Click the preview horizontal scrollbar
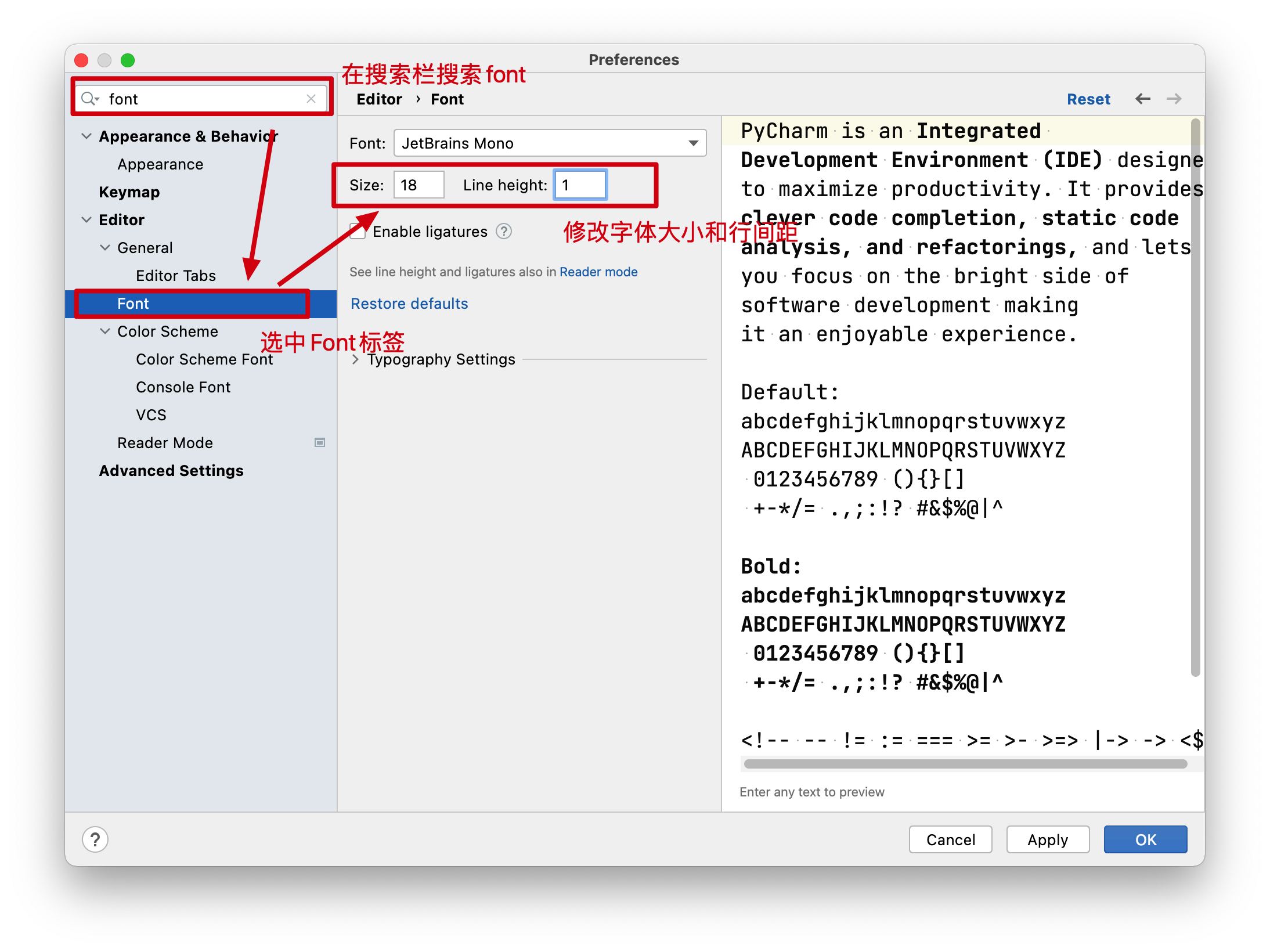 [x=965, y=764]
